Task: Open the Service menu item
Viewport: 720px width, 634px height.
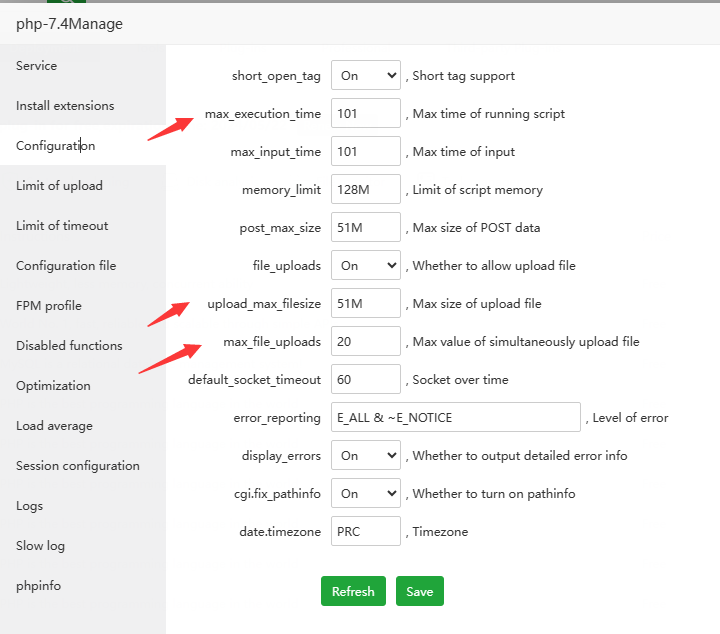Action: coord(37,66)
